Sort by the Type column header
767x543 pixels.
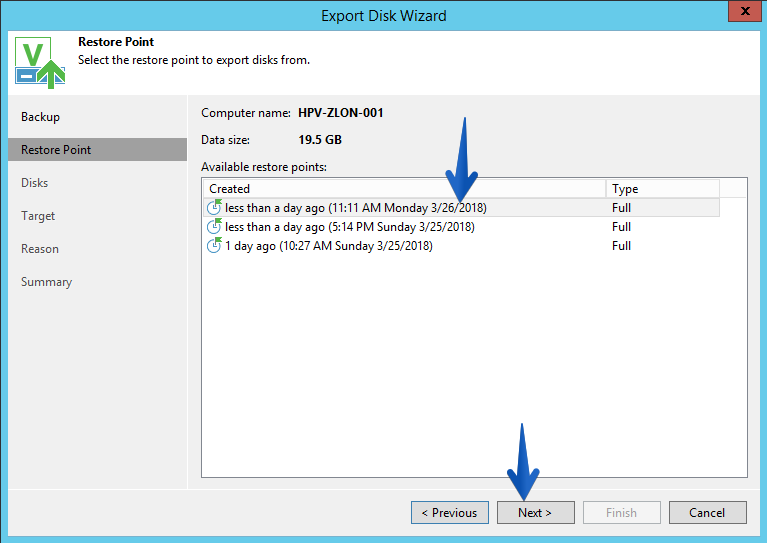pyautogui.click(x=663, y=189)
